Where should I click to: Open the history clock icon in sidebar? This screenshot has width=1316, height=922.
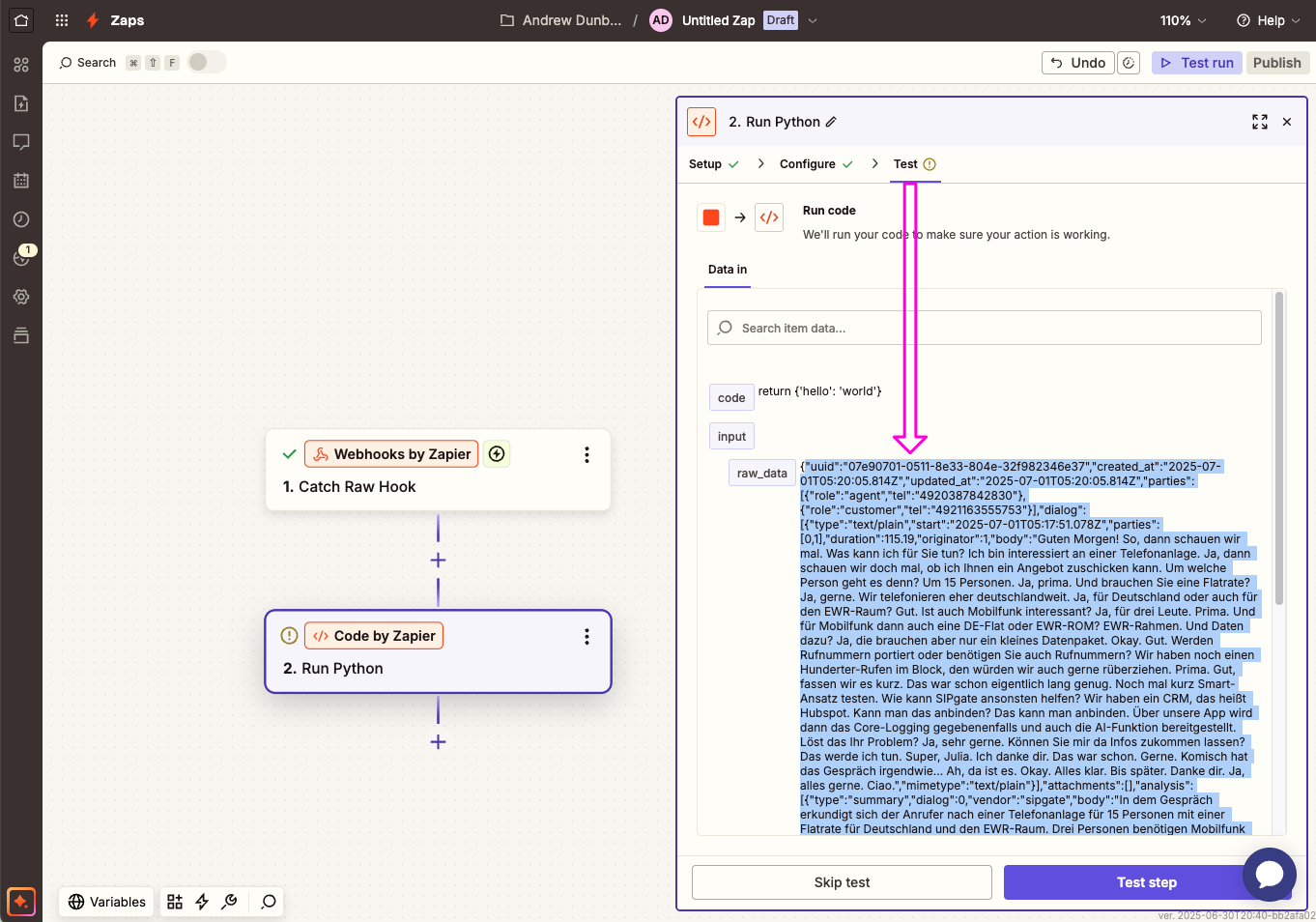[21, 219]
